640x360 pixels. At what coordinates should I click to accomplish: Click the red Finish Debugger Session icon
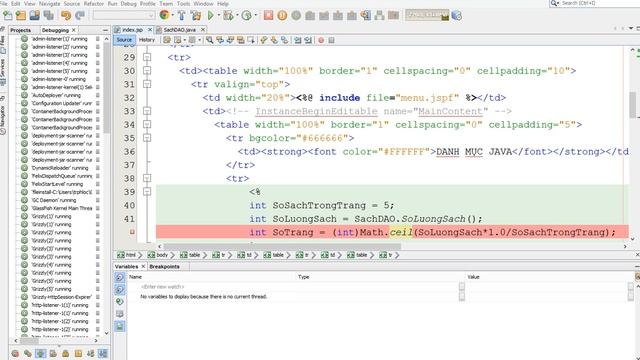tap(268, 16)
